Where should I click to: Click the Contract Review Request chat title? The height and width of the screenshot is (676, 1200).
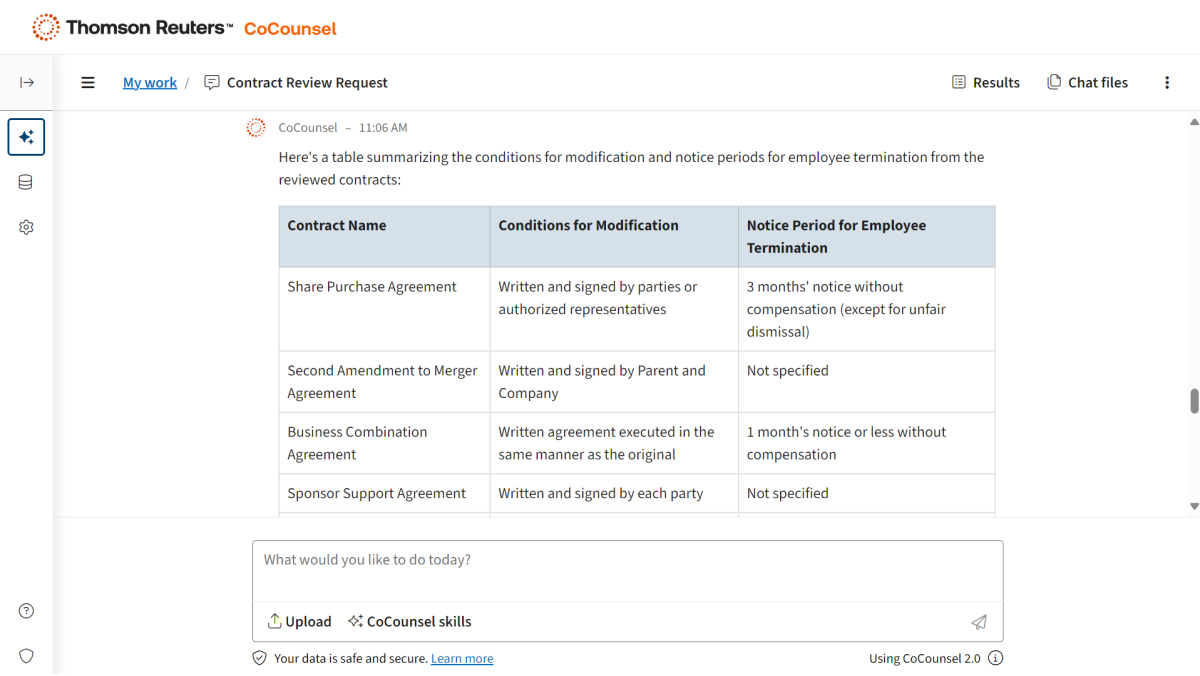(306, 83)
